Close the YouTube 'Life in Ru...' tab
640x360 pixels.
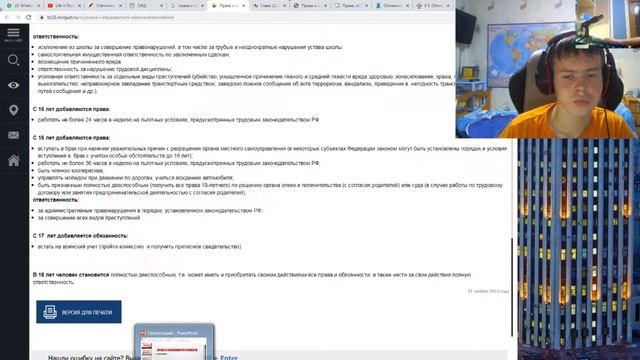tap(79, 6)
